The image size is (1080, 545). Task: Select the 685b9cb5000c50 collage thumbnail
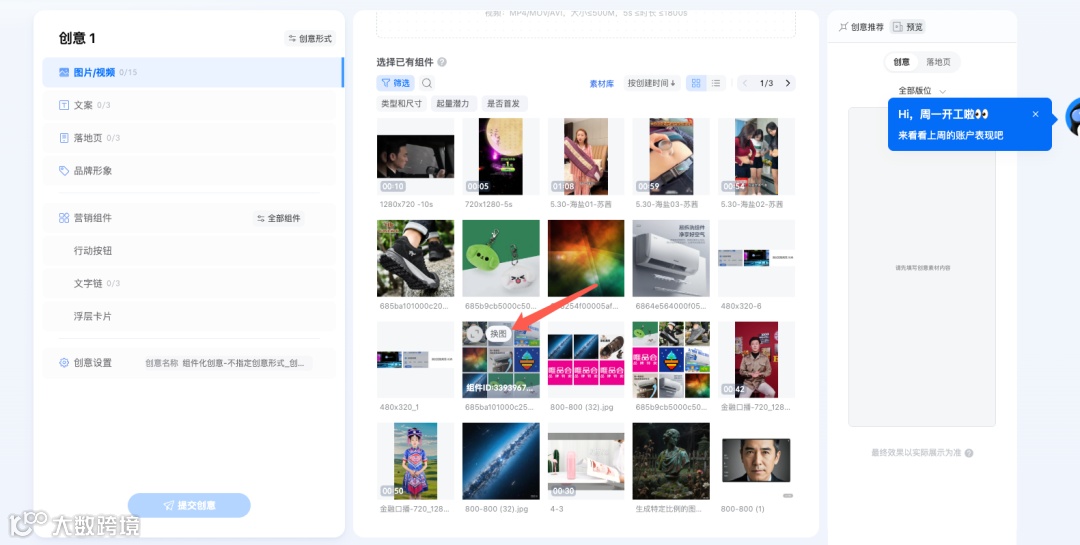click(671, 360)
